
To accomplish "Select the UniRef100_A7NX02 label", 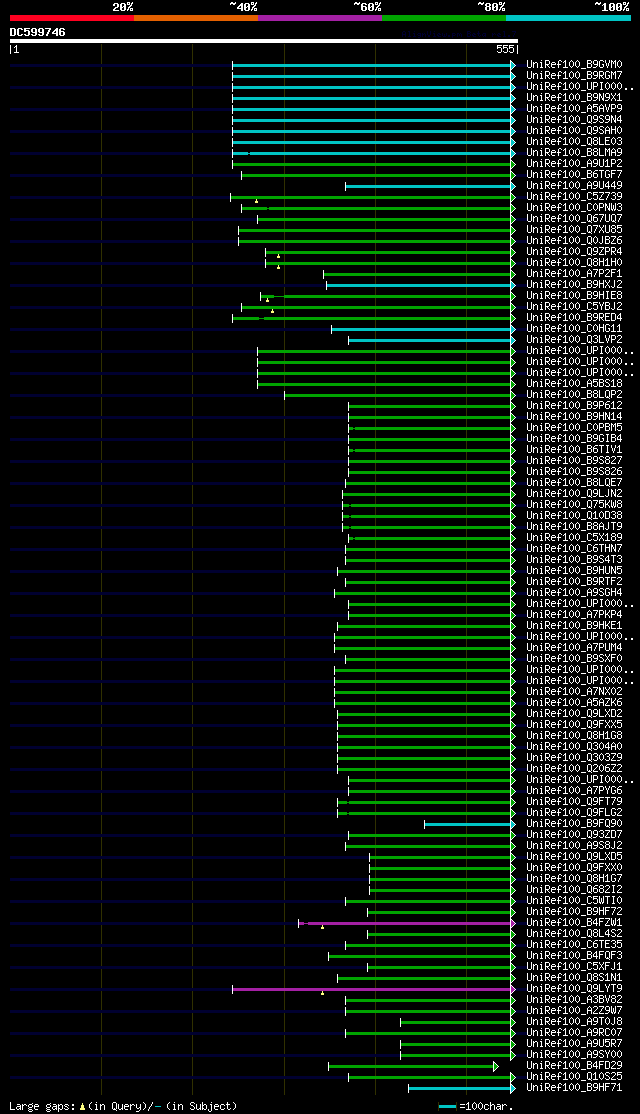I will coord(575,693).
